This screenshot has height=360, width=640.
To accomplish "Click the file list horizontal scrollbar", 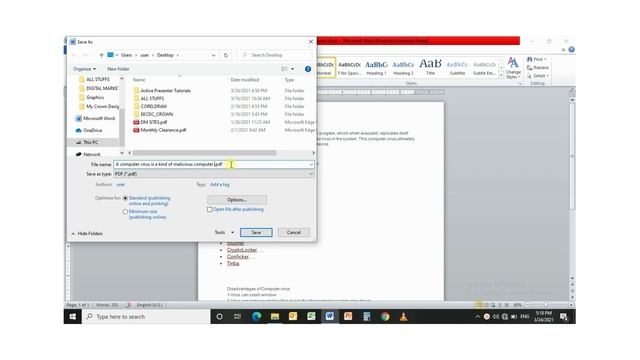I will (205, 153).
